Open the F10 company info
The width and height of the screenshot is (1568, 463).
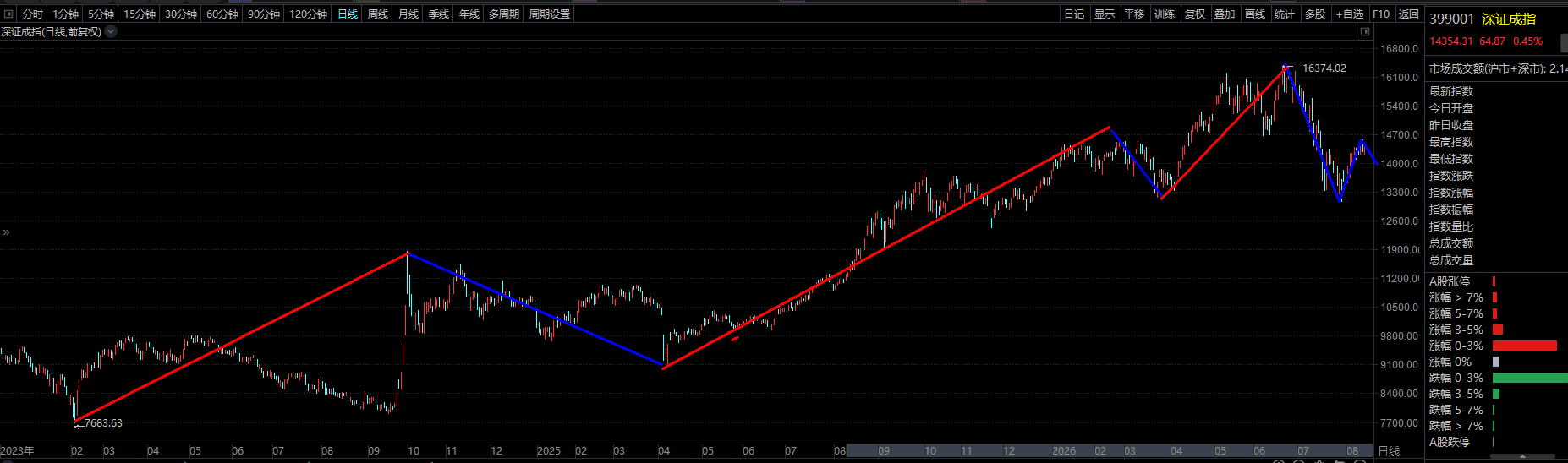tap(1381, 14)
